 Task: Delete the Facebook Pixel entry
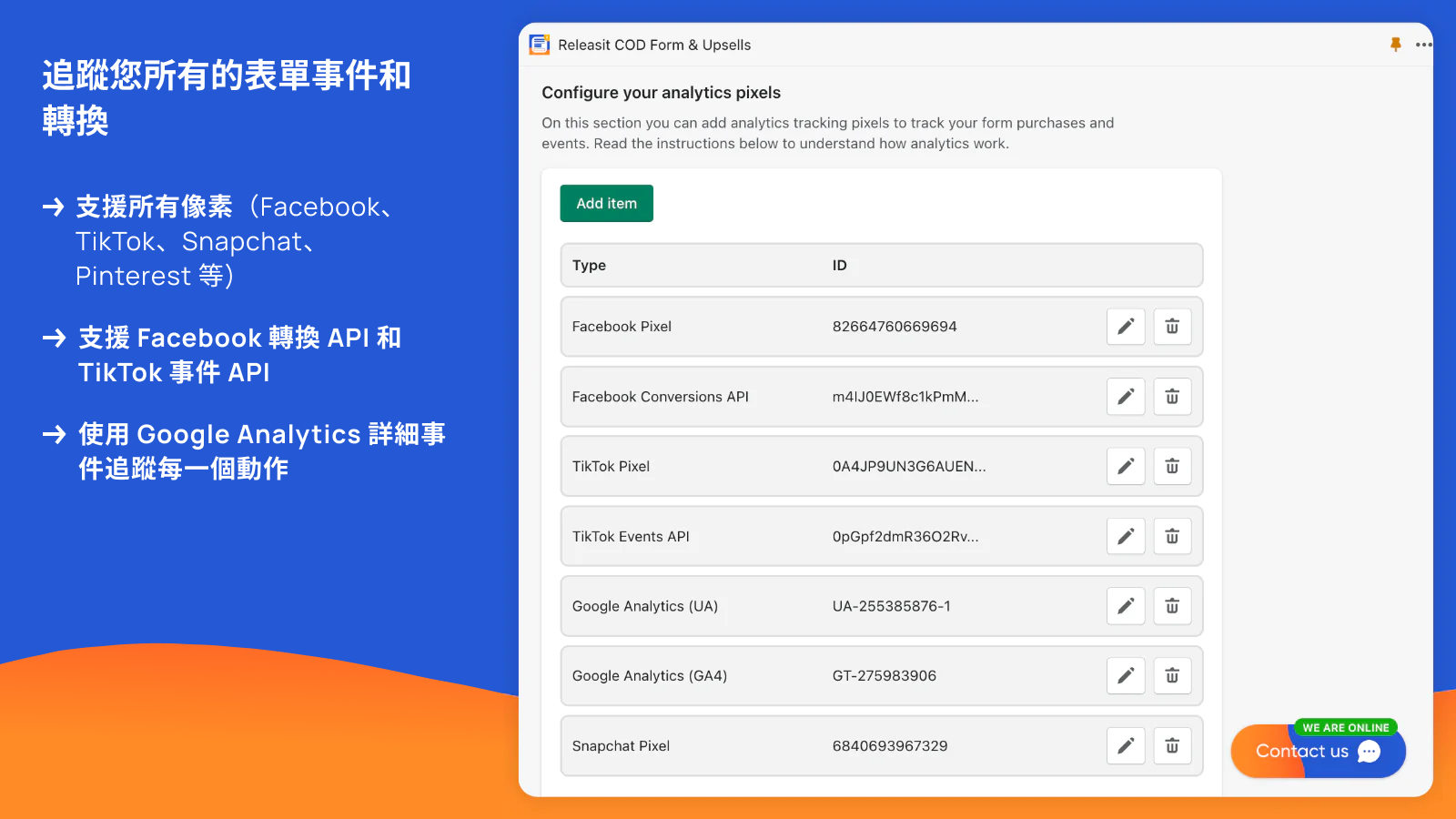pos(1172,327)
